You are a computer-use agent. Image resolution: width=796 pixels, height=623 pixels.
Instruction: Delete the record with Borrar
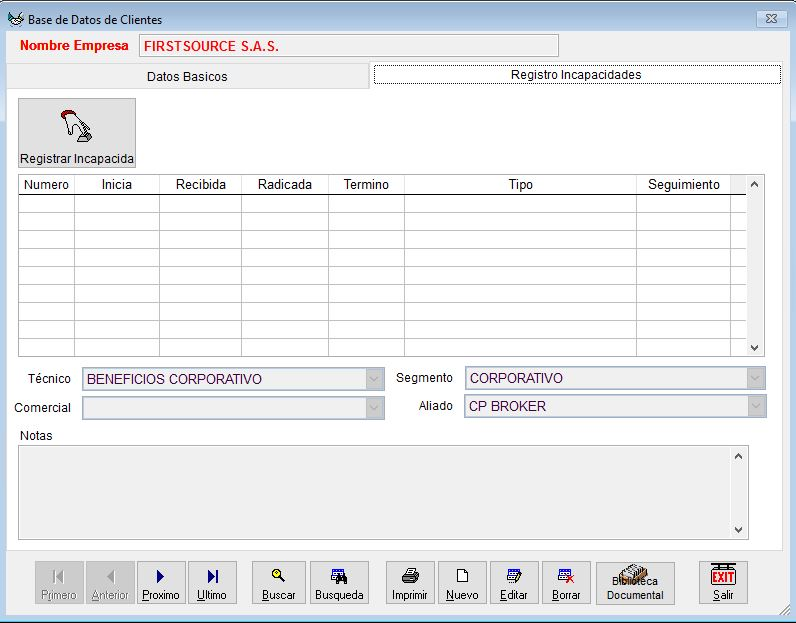click(x=566, y=582)
